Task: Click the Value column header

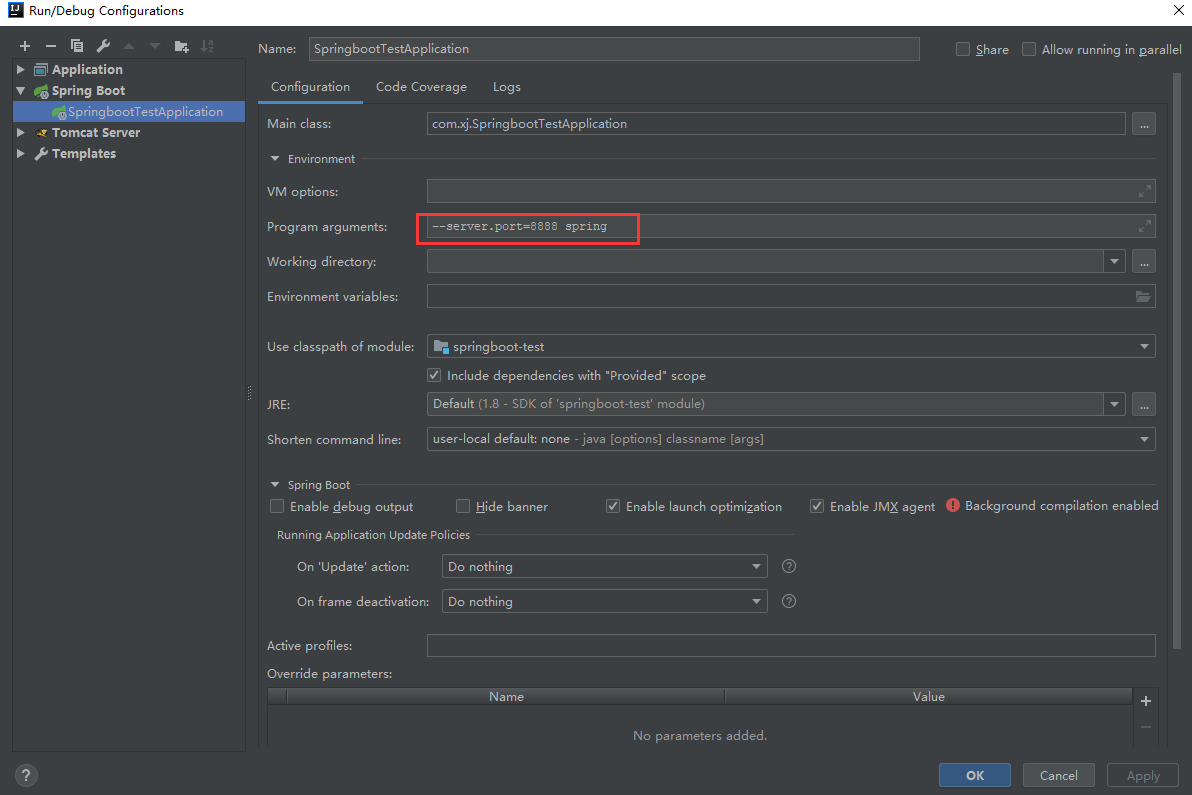Action: 928,696
